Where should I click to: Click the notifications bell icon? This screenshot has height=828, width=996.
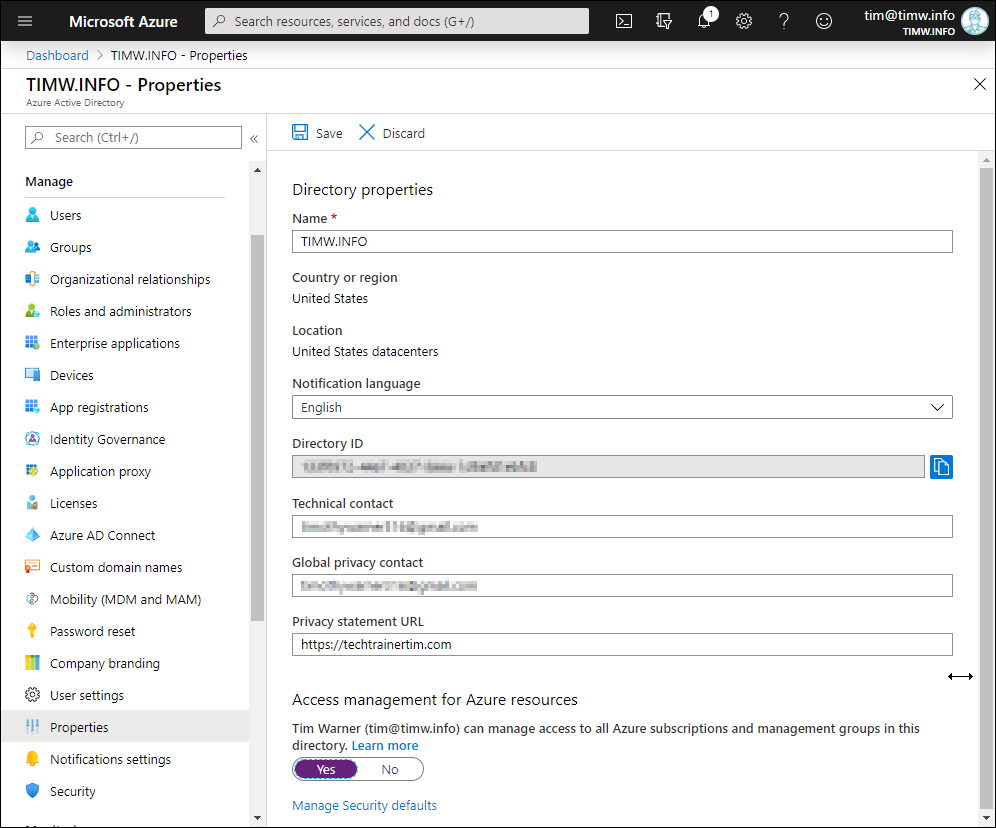(704, 21)
